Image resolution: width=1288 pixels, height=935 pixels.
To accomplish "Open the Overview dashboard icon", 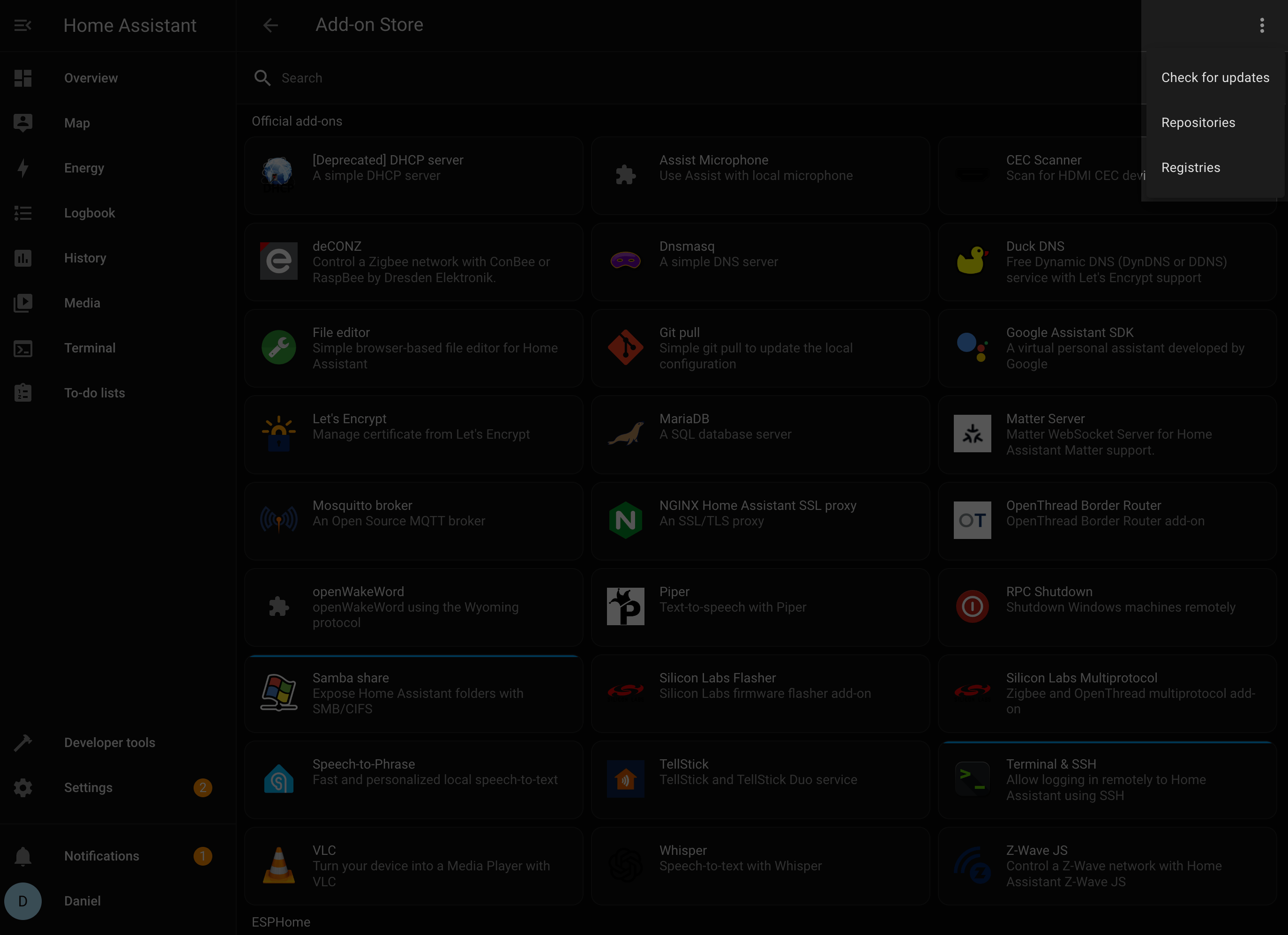I will (x=22, y=78).
